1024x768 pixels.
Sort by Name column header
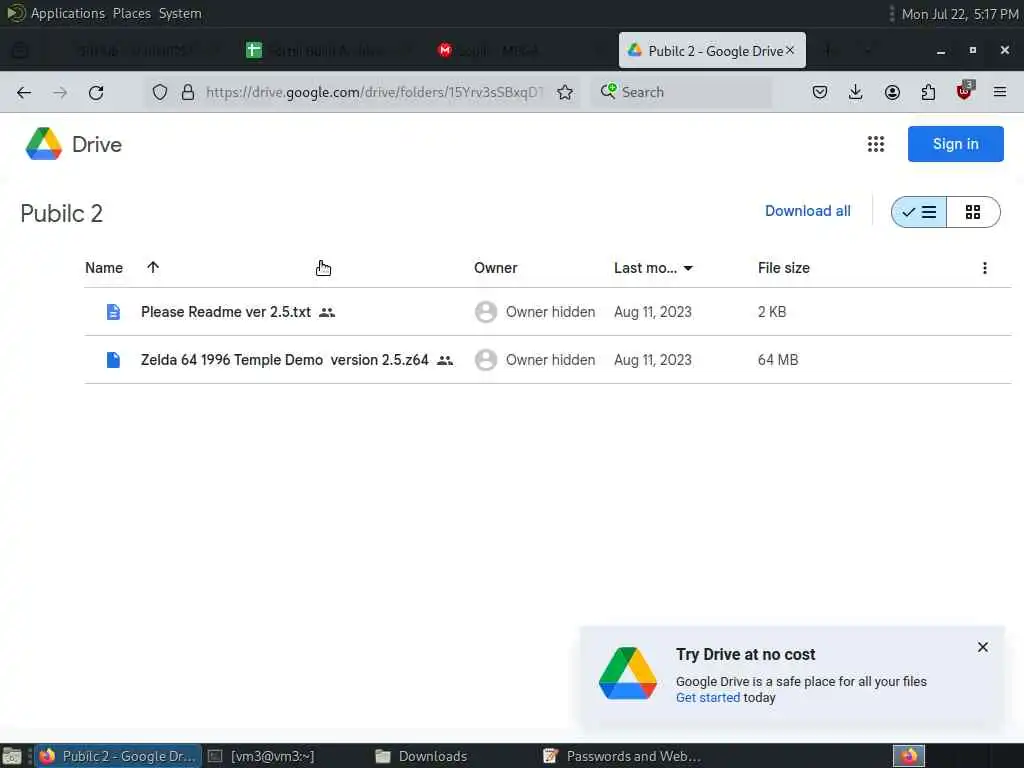[x=104, y=268]
